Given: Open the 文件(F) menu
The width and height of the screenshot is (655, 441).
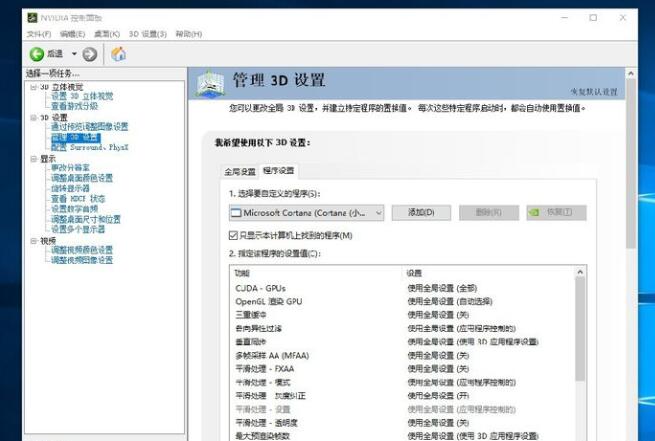Looking at the screenshot, I should [x=38, y=34].
